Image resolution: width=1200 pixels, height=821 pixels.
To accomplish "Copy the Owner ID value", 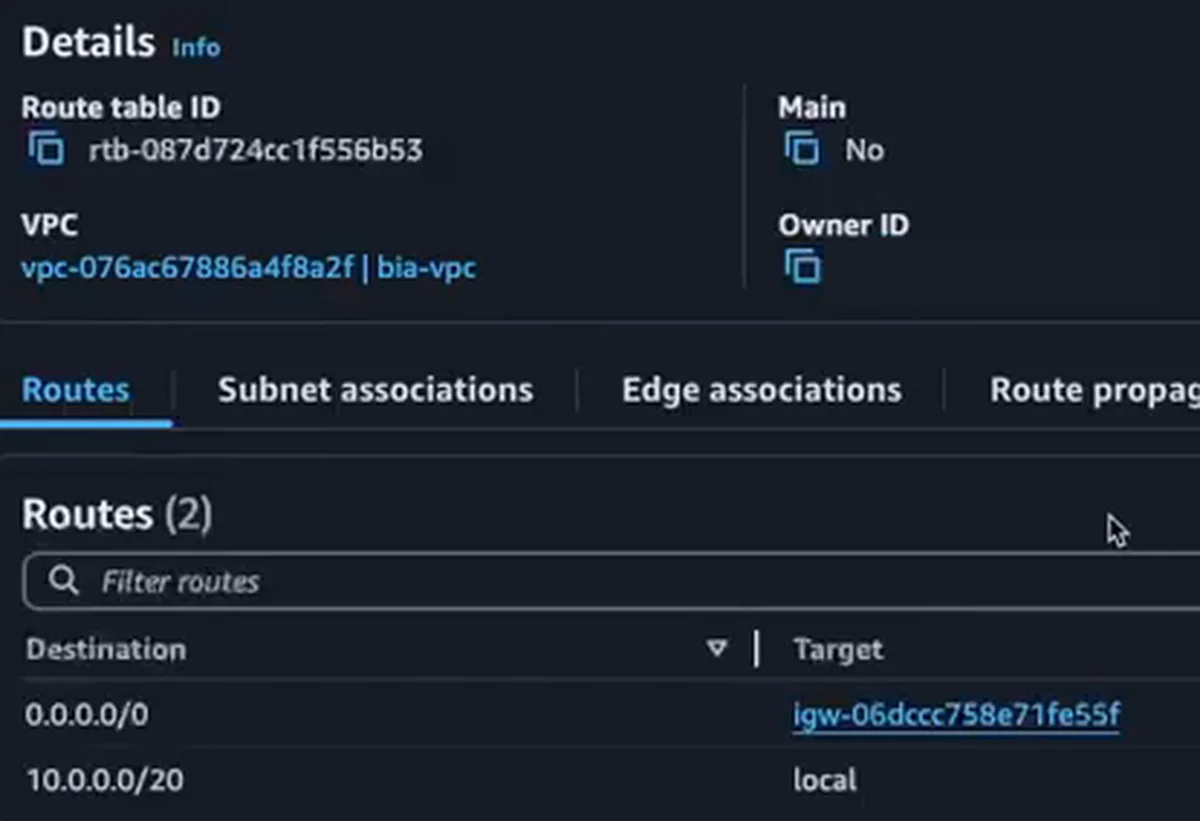I will pyautogui.click(x=802, y=267).
